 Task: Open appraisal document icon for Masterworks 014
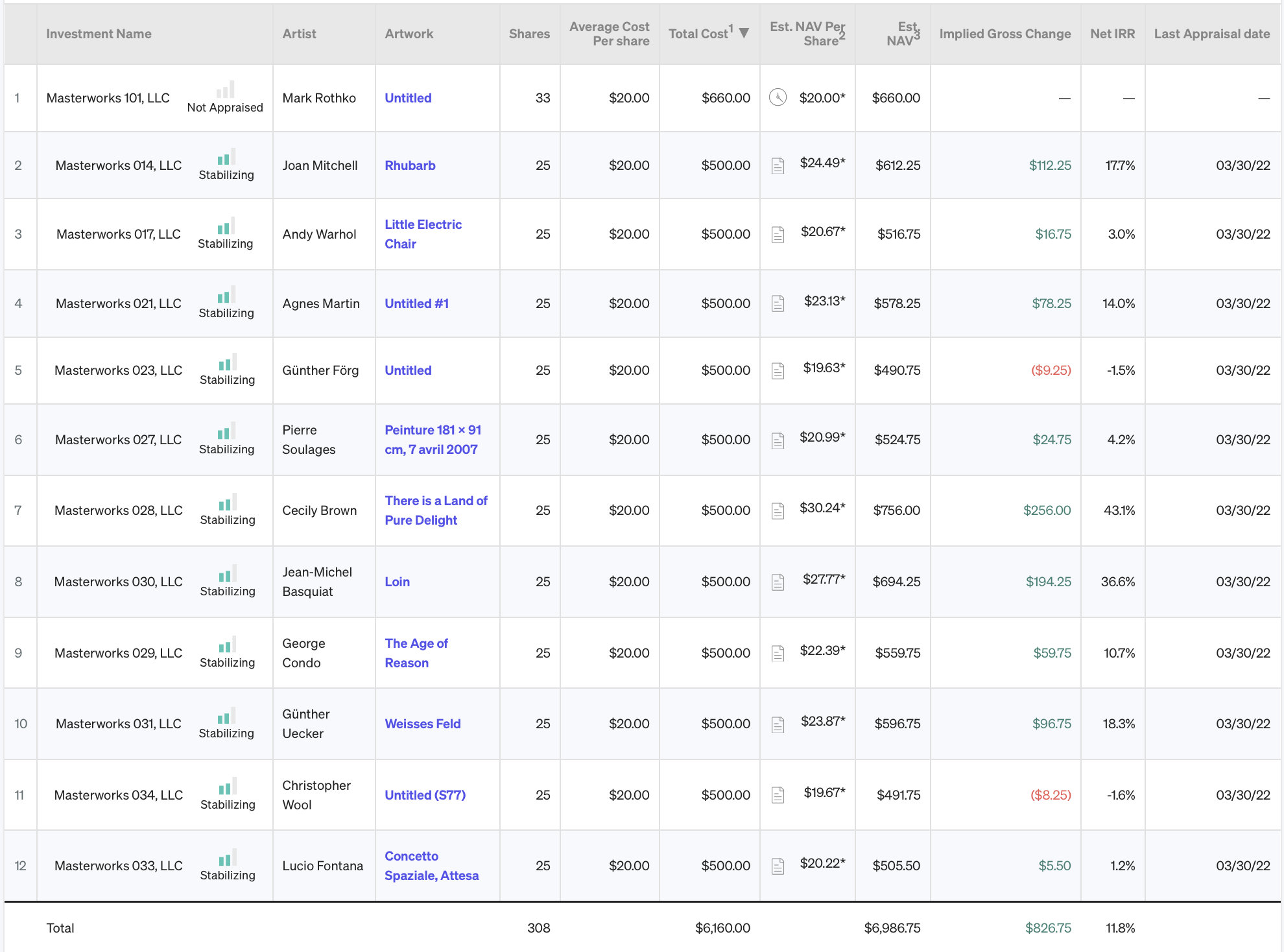click(778, 166)
